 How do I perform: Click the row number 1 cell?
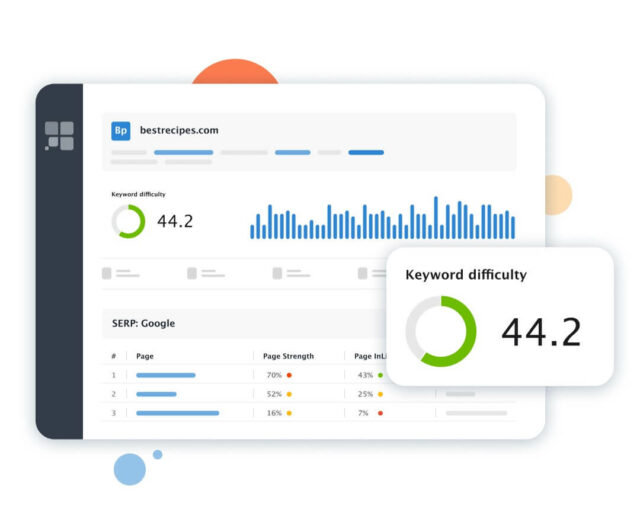tap(114, 375)
